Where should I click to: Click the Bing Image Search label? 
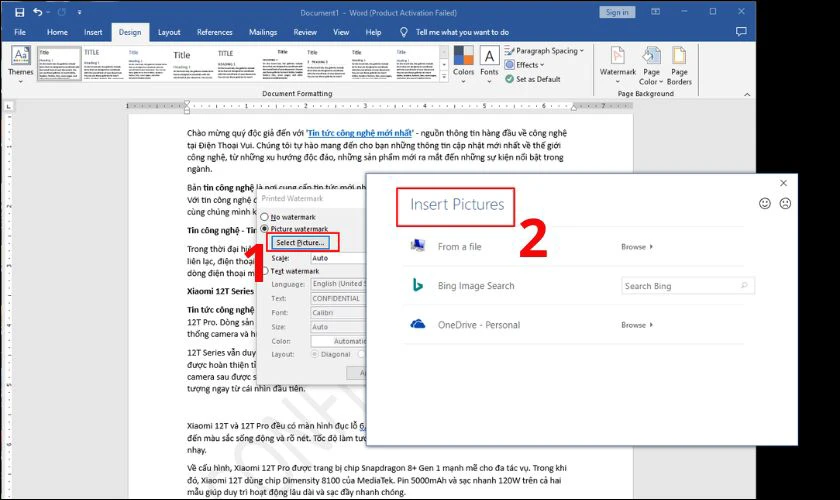(x=476, y=286)
